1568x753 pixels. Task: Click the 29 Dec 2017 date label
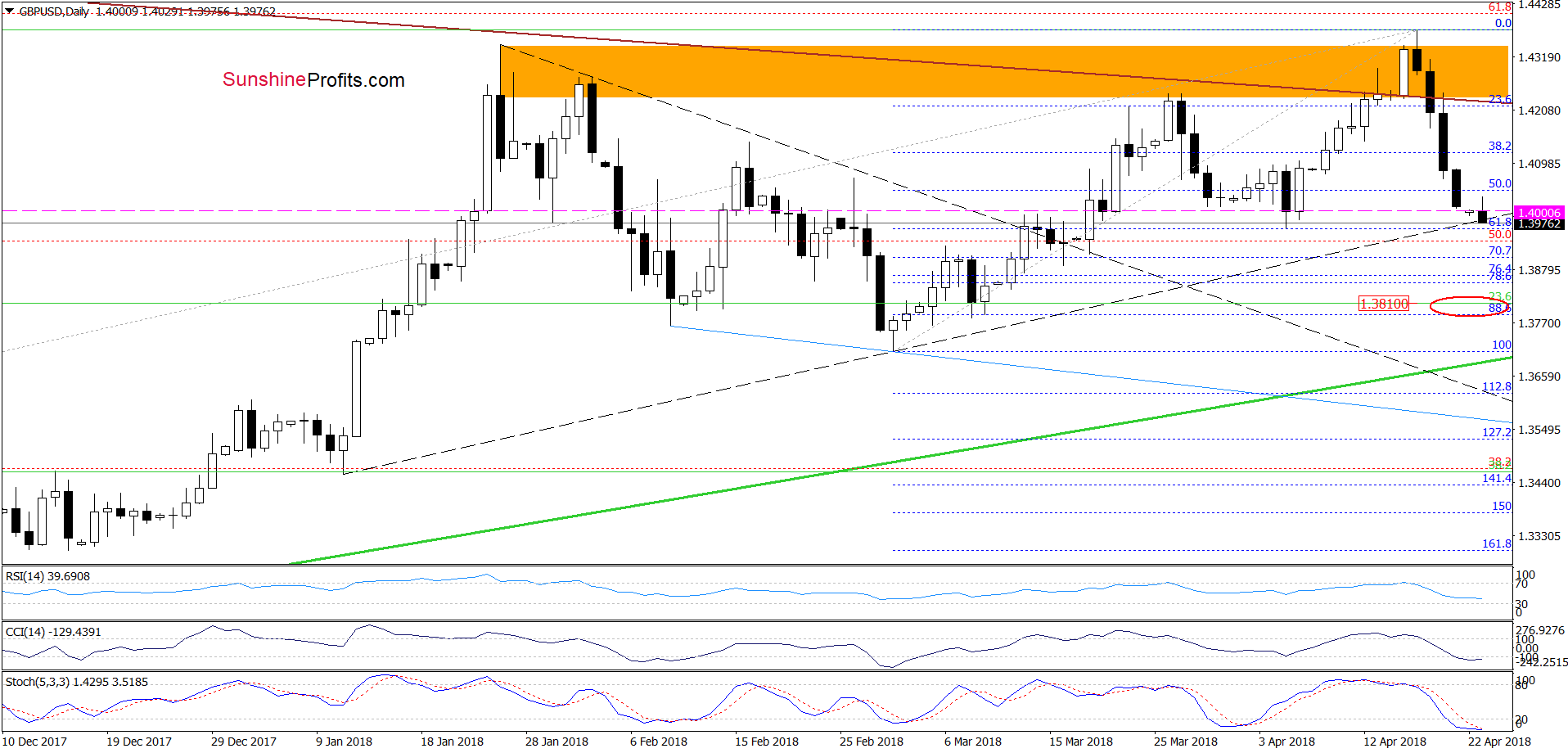pyautogui.click(x=244, y=742)
